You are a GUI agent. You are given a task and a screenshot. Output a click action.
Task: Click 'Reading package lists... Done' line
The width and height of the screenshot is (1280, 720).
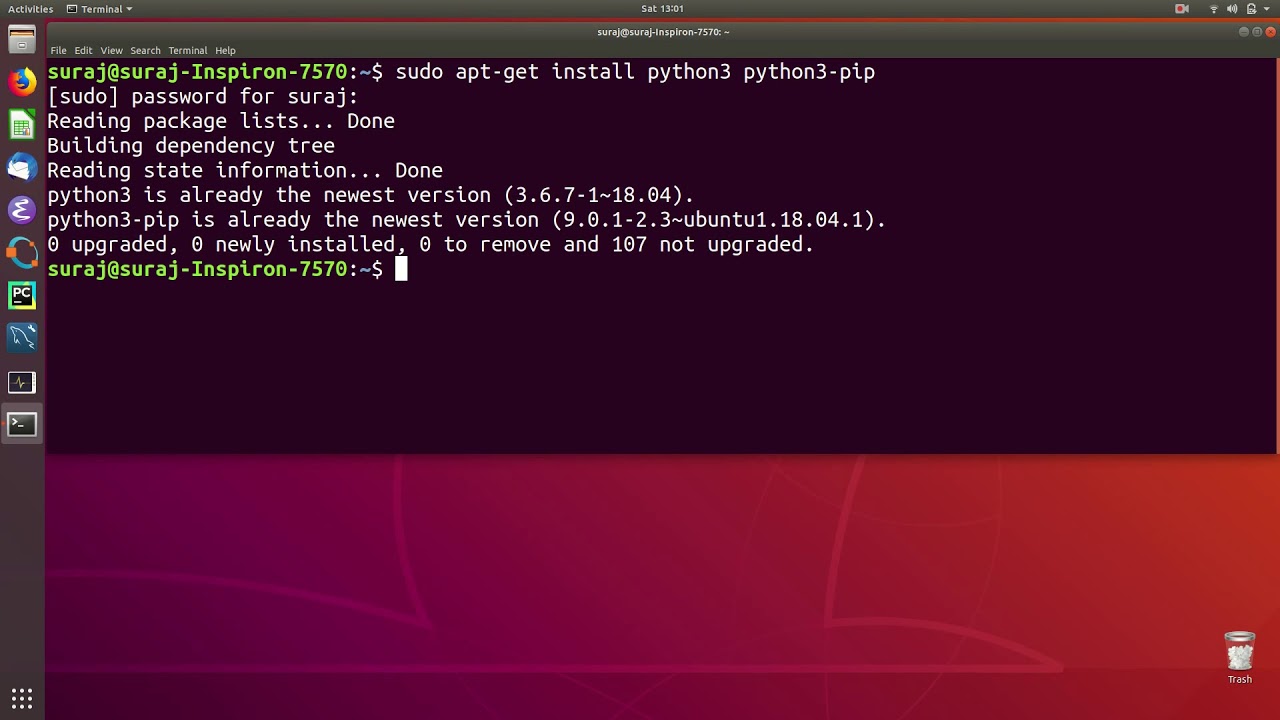tap(221, 122)
